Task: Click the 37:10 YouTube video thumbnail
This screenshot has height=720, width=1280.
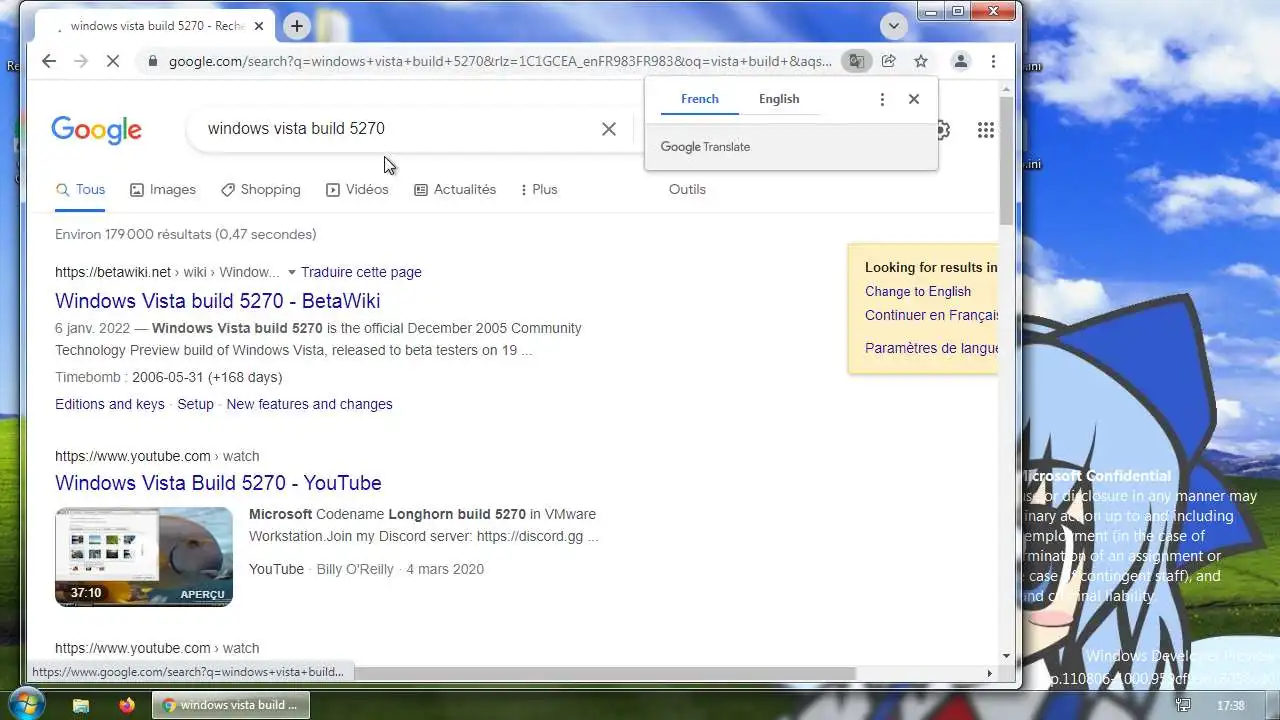Action: pos(144,557)
